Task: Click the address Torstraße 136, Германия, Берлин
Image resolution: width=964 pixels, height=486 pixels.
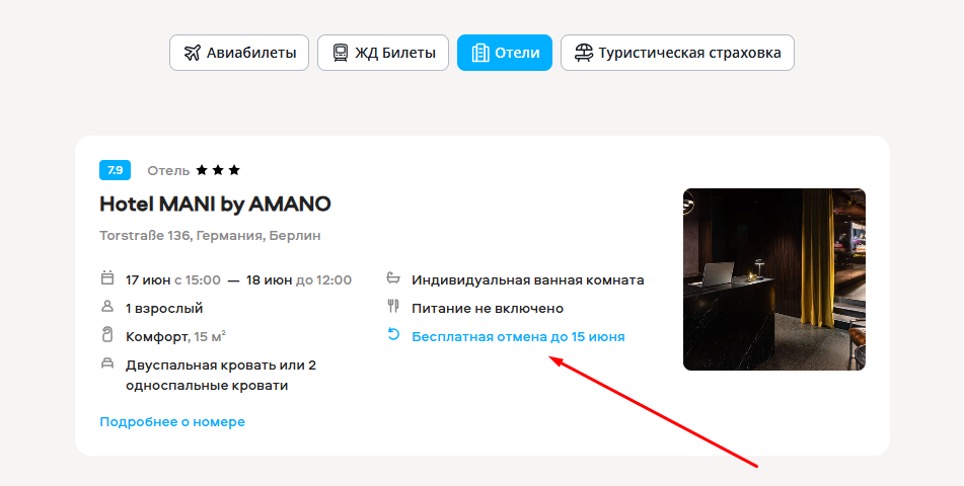Action: click(x=210, y=236)
